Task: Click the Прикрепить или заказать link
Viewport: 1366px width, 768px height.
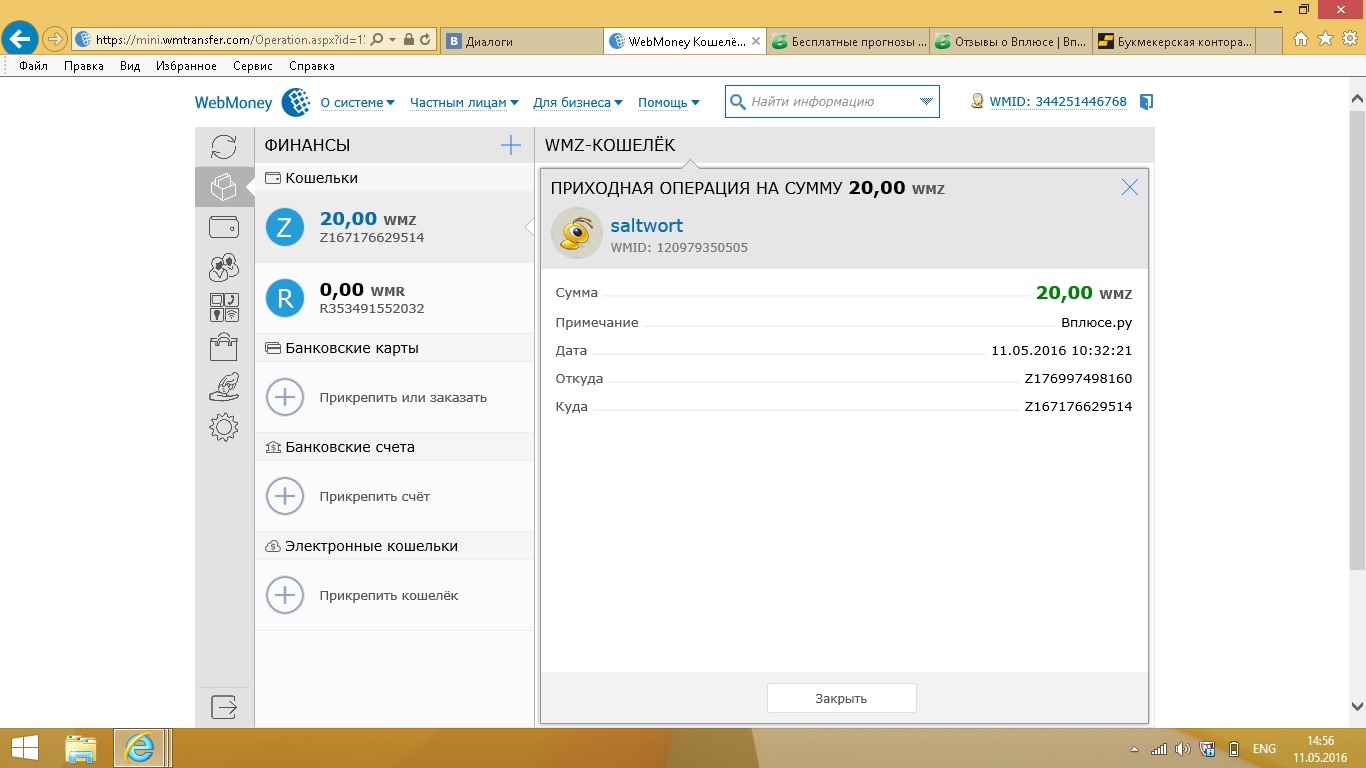Action: pos(403,397)
